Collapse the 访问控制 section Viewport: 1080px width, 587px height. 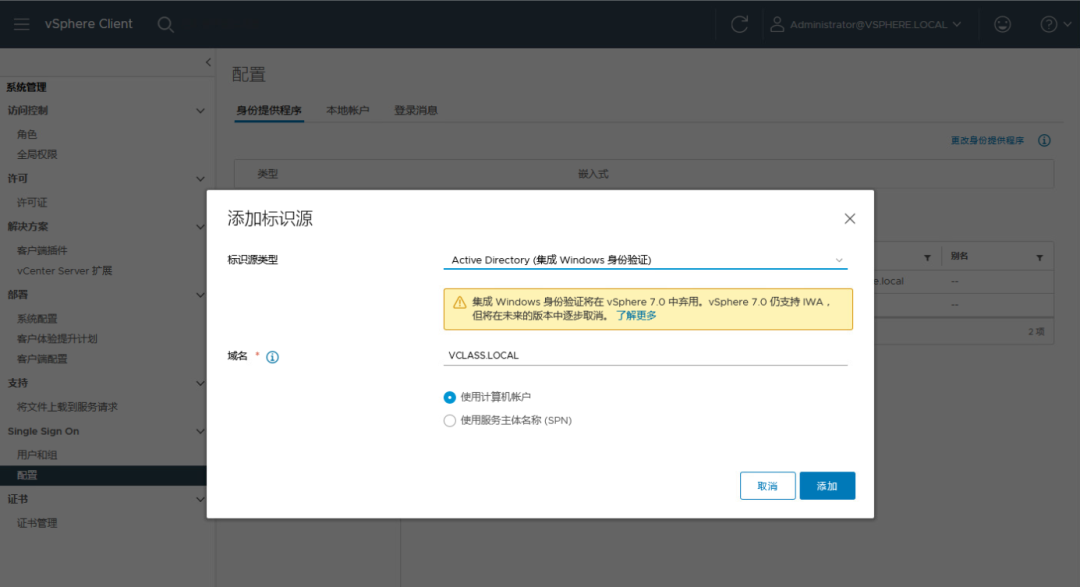pos(200,111)
